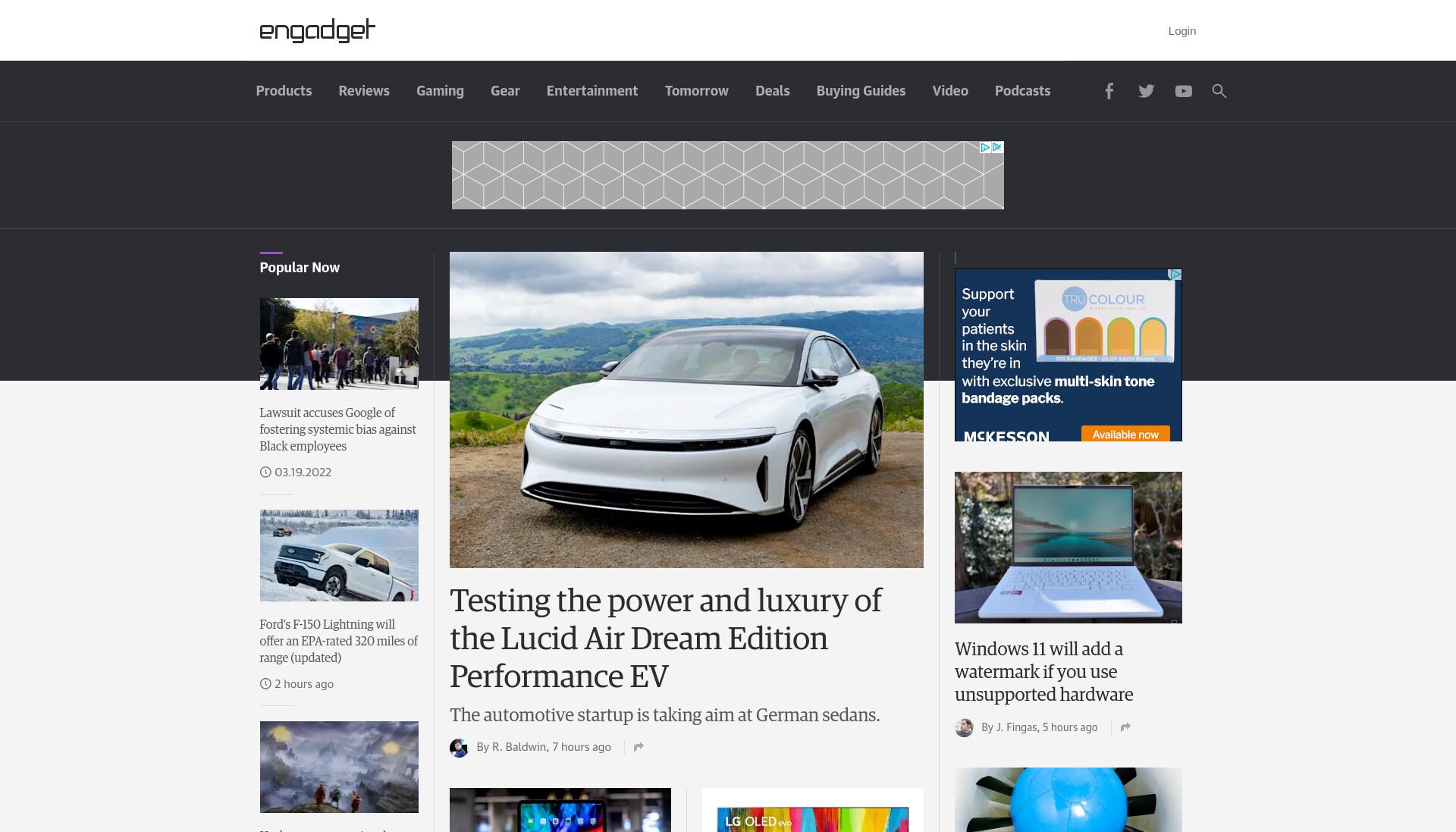Image resolution: width=1456 pixels, height=832 pixels.
Task: Go to the Tomorrow section
Action: pos(696,91)
